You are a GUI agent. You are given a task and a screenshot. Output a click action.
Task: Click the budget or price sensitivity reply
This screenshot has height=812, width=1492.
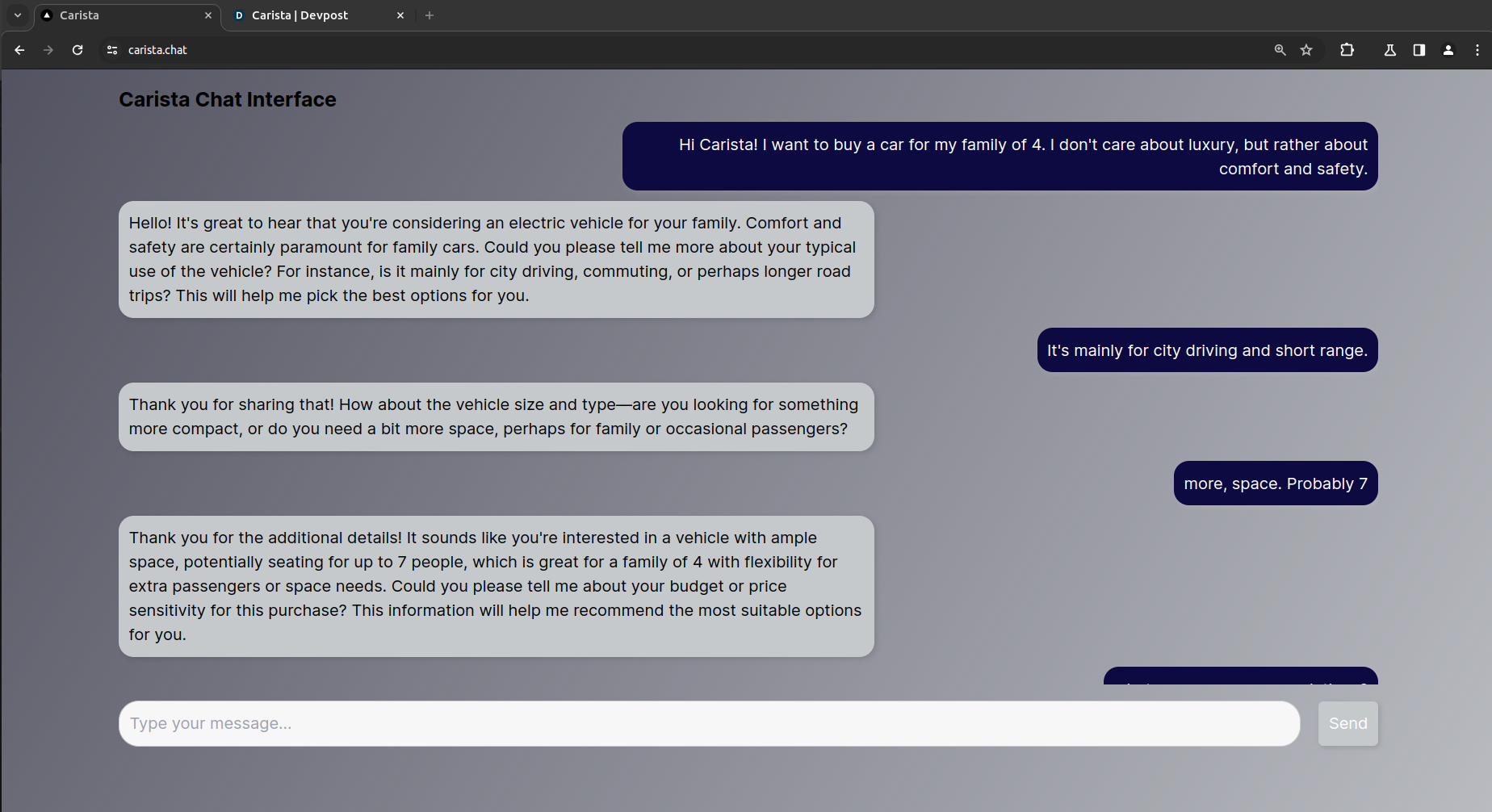tap(496, 586)
